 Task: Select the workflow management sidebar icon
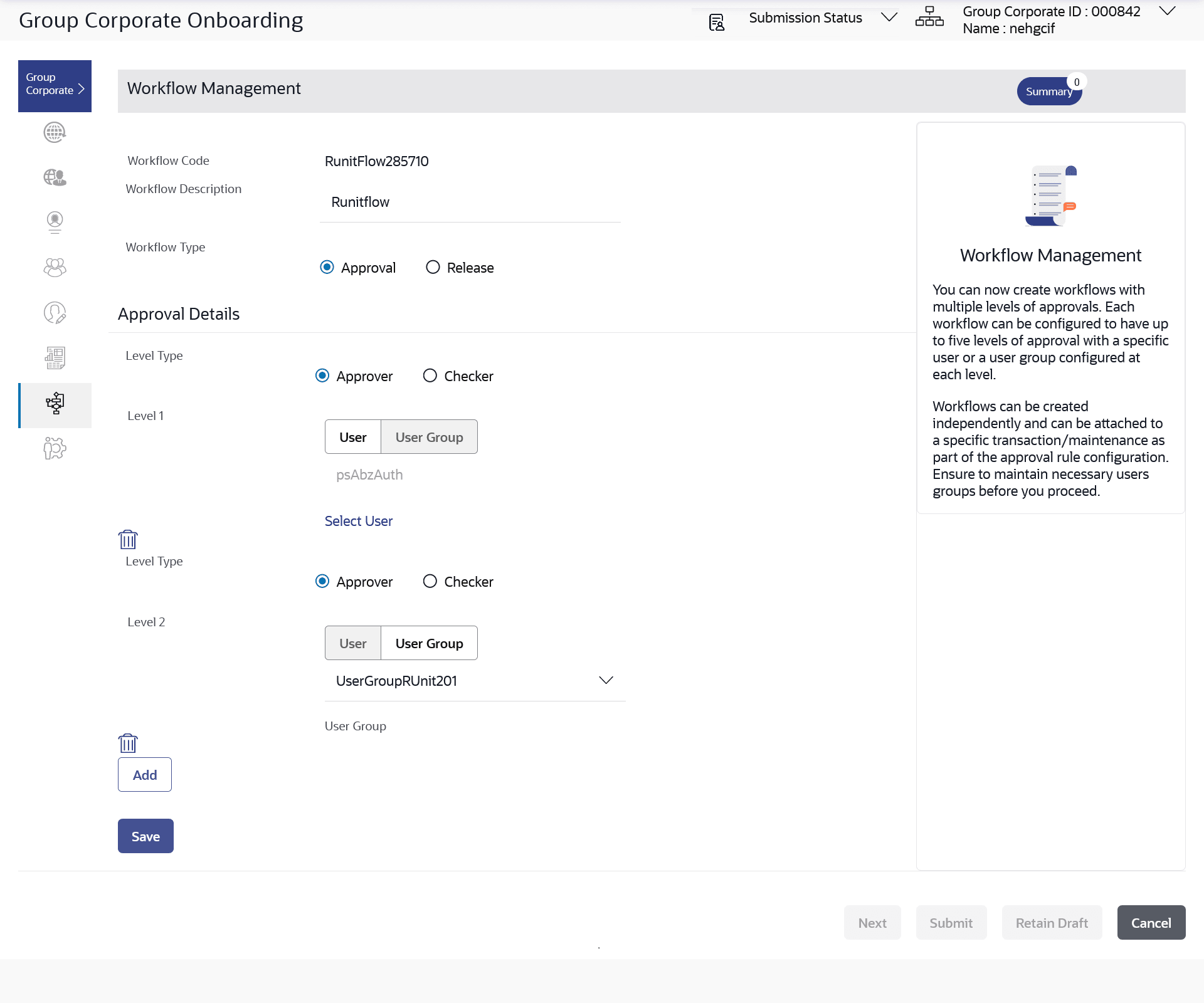point(55,403)
